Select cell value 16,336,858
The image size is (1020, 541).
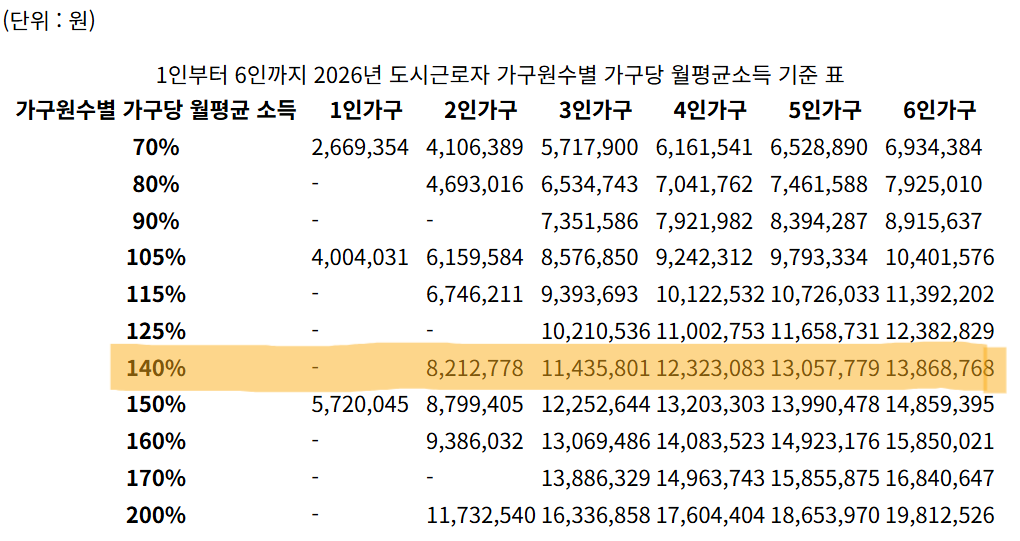pos(595,516)
